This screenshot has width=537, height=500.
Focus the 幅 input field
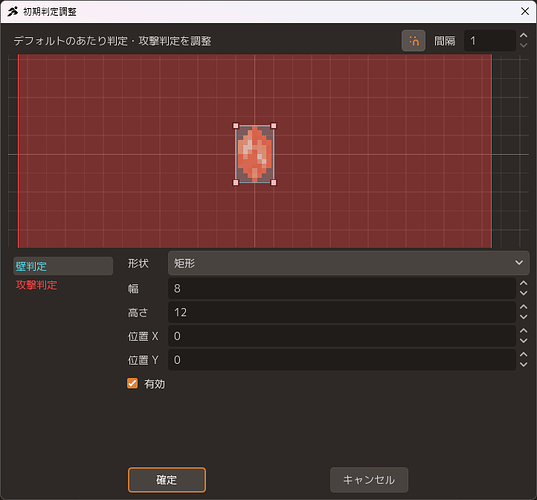342,288
